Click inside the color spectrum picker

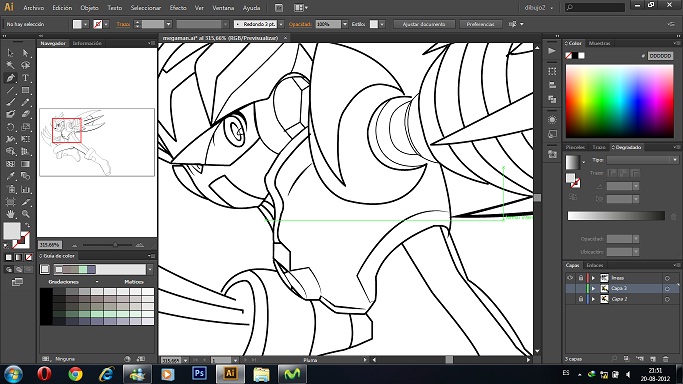coord(619,101)
